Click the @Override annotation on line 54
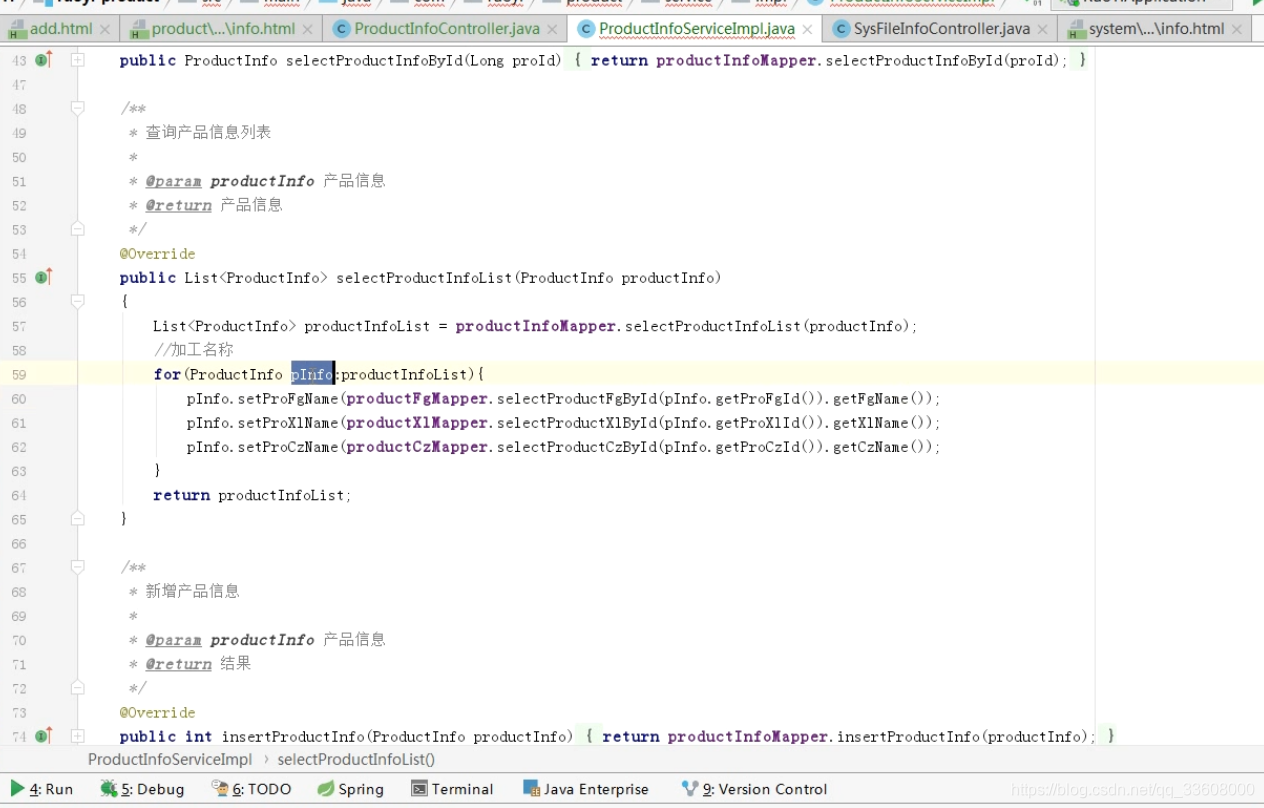 [x=158, y=254]
